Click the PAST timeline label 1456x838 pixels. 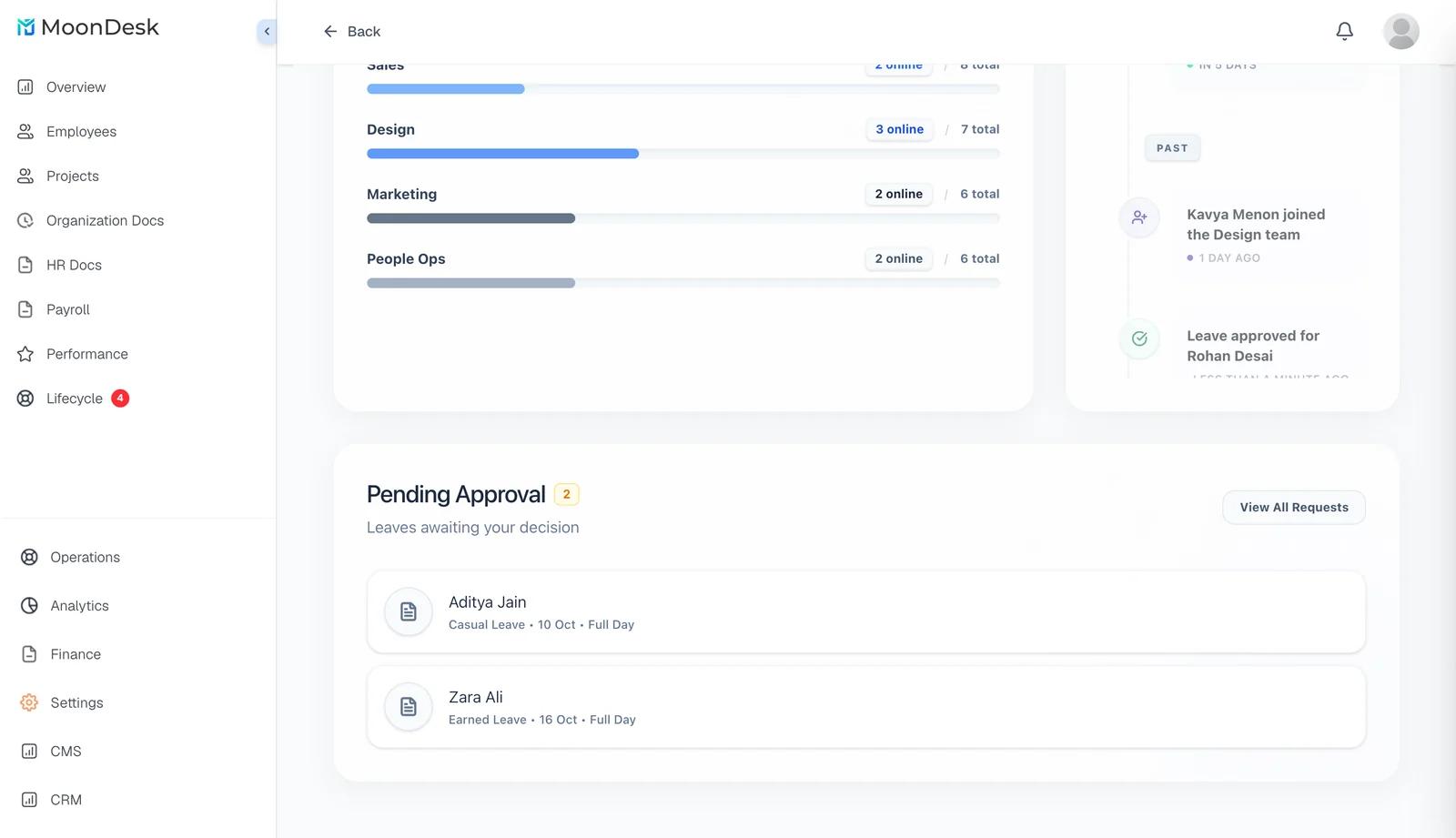1172,148
